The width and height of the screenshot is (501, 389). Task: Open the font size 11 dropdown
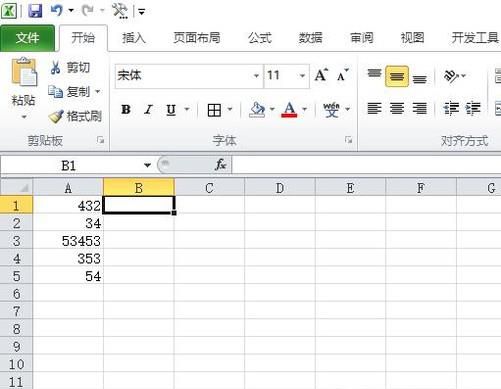point(302,76)
